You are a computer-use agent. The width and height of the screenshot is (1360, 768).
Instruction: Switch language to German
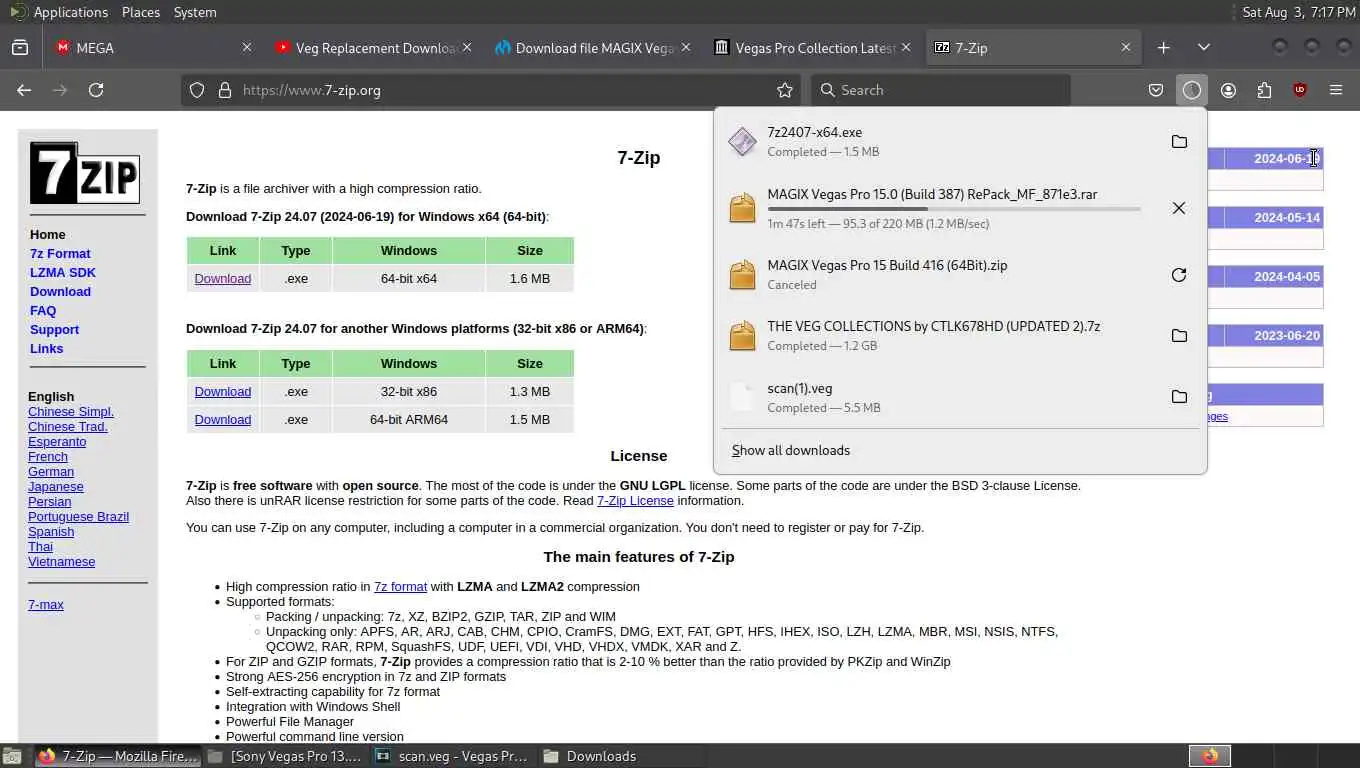click(x=51, y=471)
